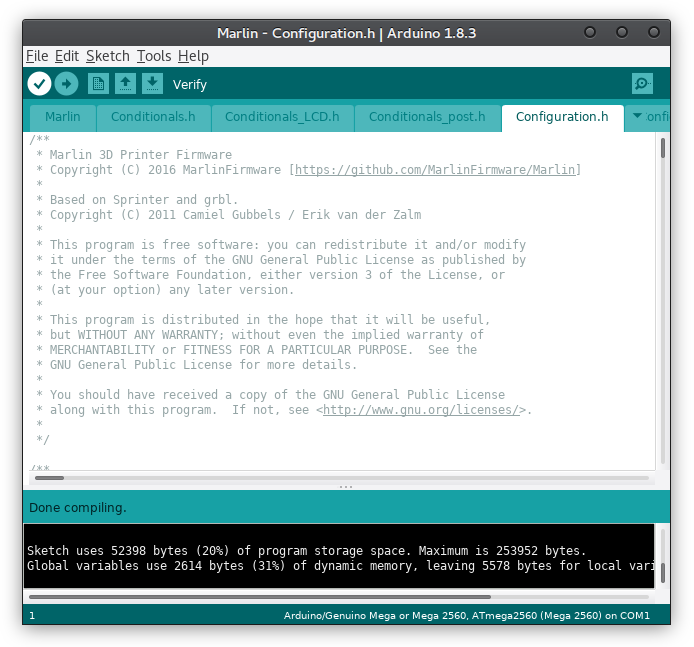
Task: Click the console vertical scrollbar thumb
Action: [x=663, y=573]
